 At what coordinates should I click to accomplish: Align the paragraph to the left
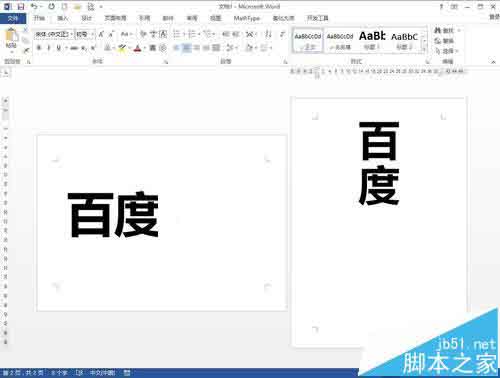177,48
